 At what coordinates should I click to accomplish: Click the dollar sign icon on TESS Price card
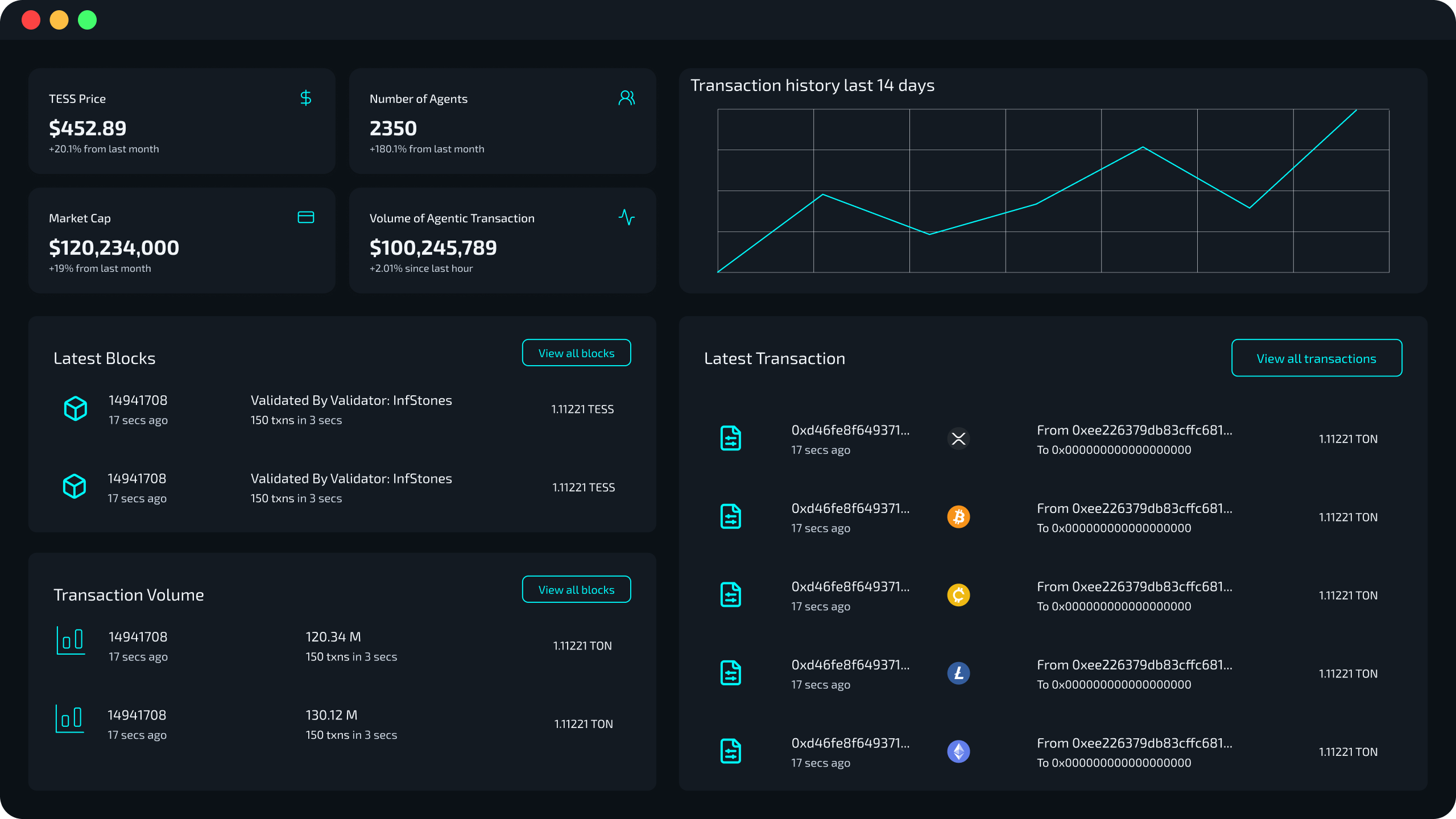coord(305,98)
